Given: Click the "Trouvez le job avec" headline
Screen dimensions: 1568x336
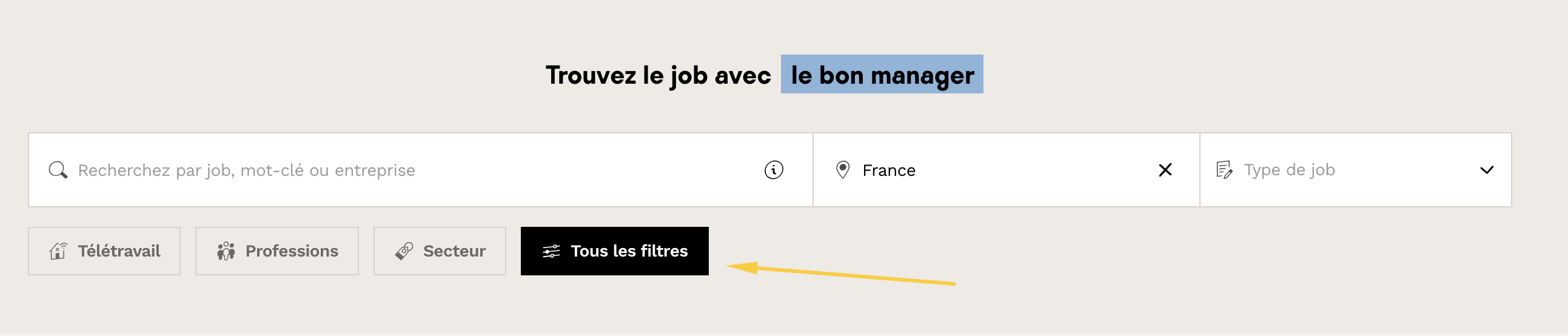Looking at the screenshot, I should [658, 75].
